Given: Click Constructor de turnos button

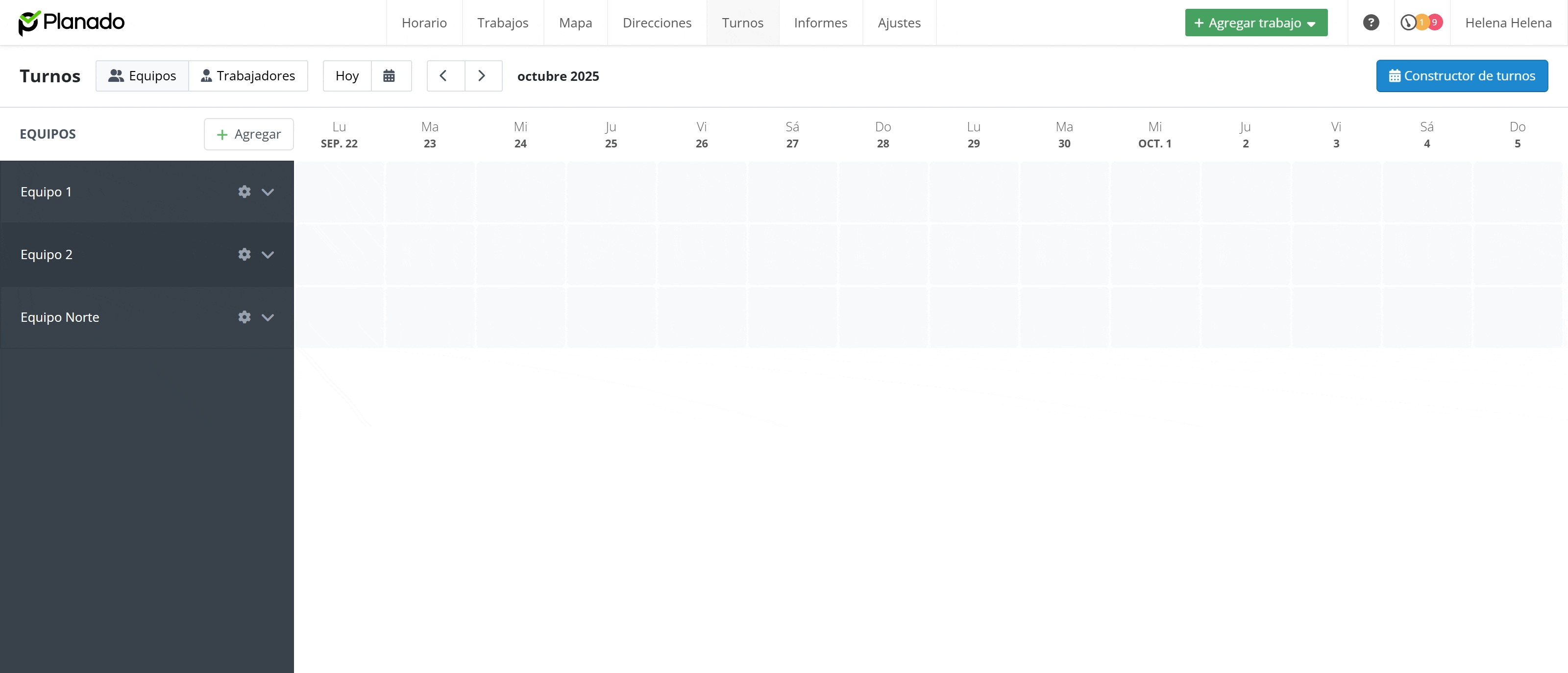Looking at the screenshot, I should click(x=1462, y=76).
